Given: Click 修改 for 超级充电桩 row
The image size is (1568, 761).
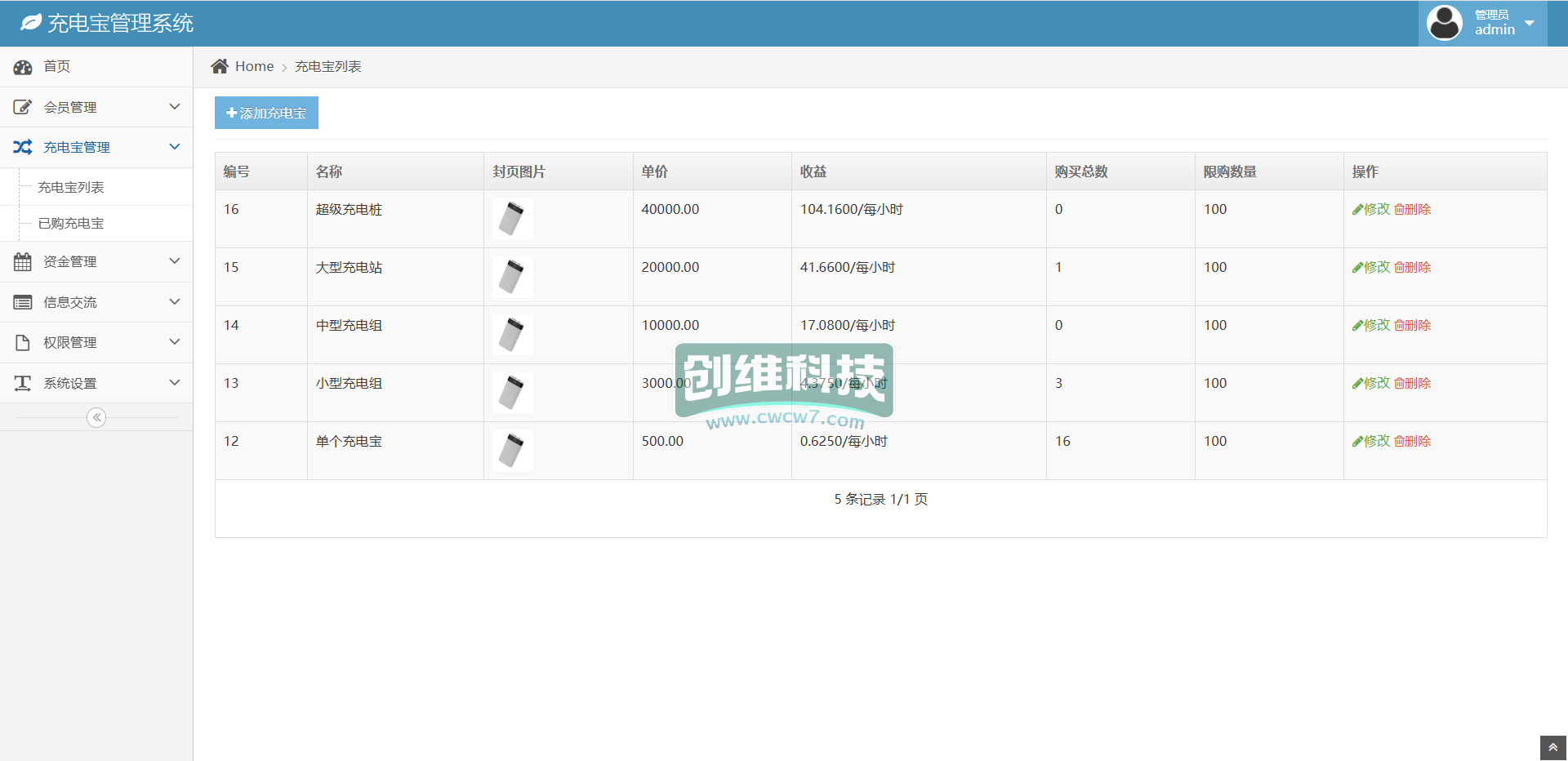Looking at the screenshot, I should coord(1371,209).
